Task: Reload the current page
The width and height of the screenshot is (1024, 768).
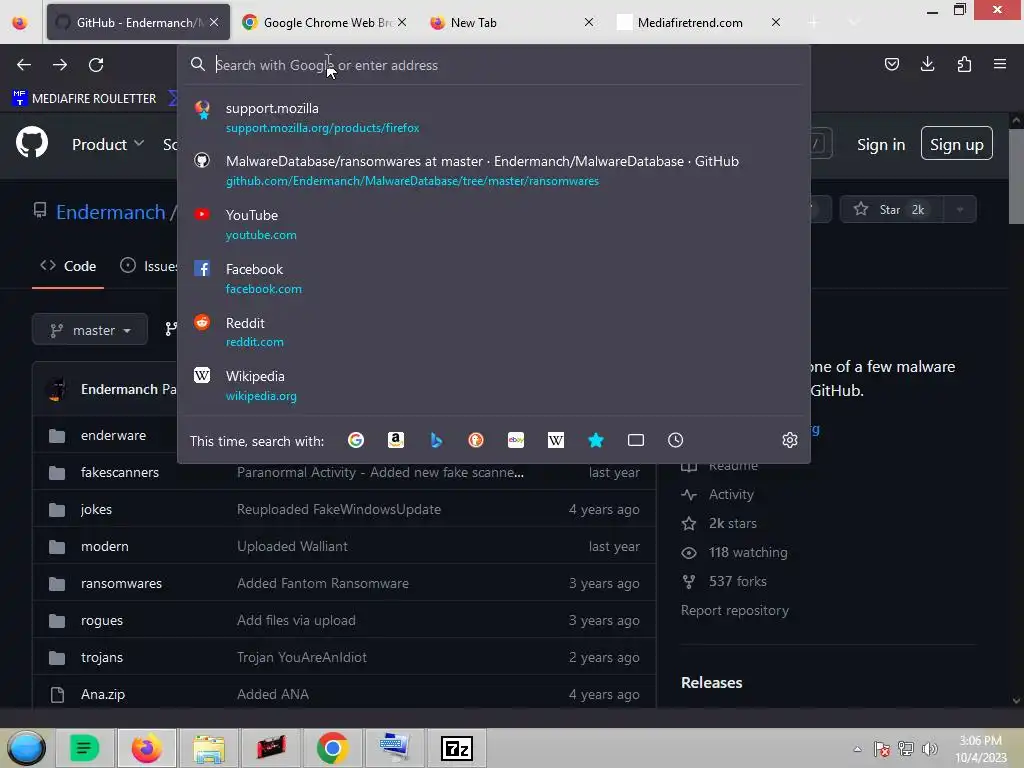Action: tap(96, 65)
